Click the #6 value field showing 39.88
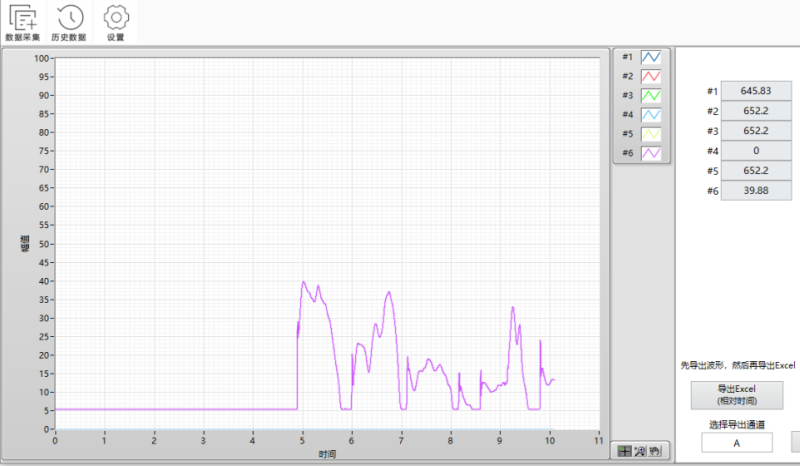Viewport: 800px width, 466px height. tap(756, 191)
